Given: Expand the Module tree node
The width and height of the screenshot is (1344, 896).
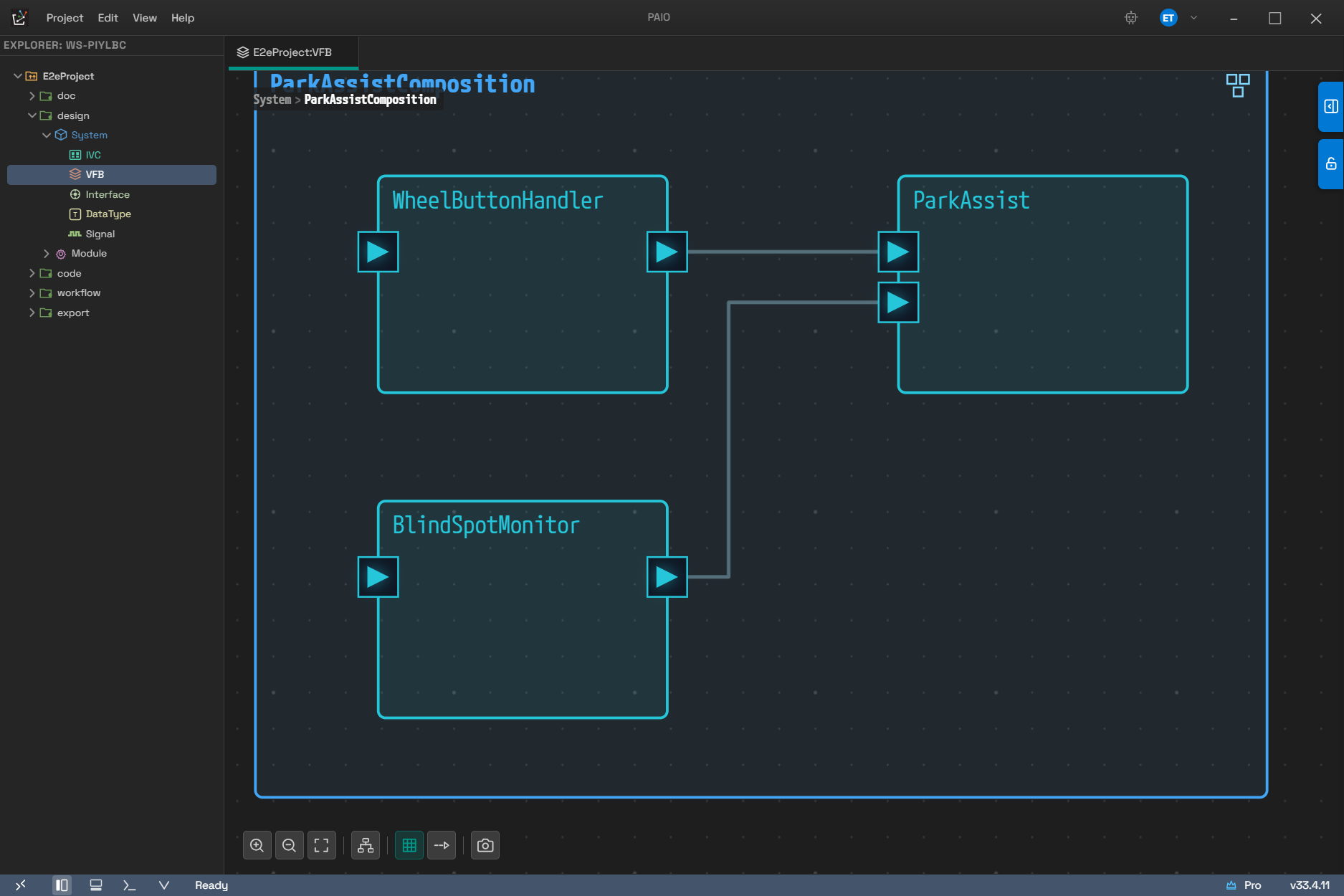Looking at the screenshot, I should (x=47, y=254).
